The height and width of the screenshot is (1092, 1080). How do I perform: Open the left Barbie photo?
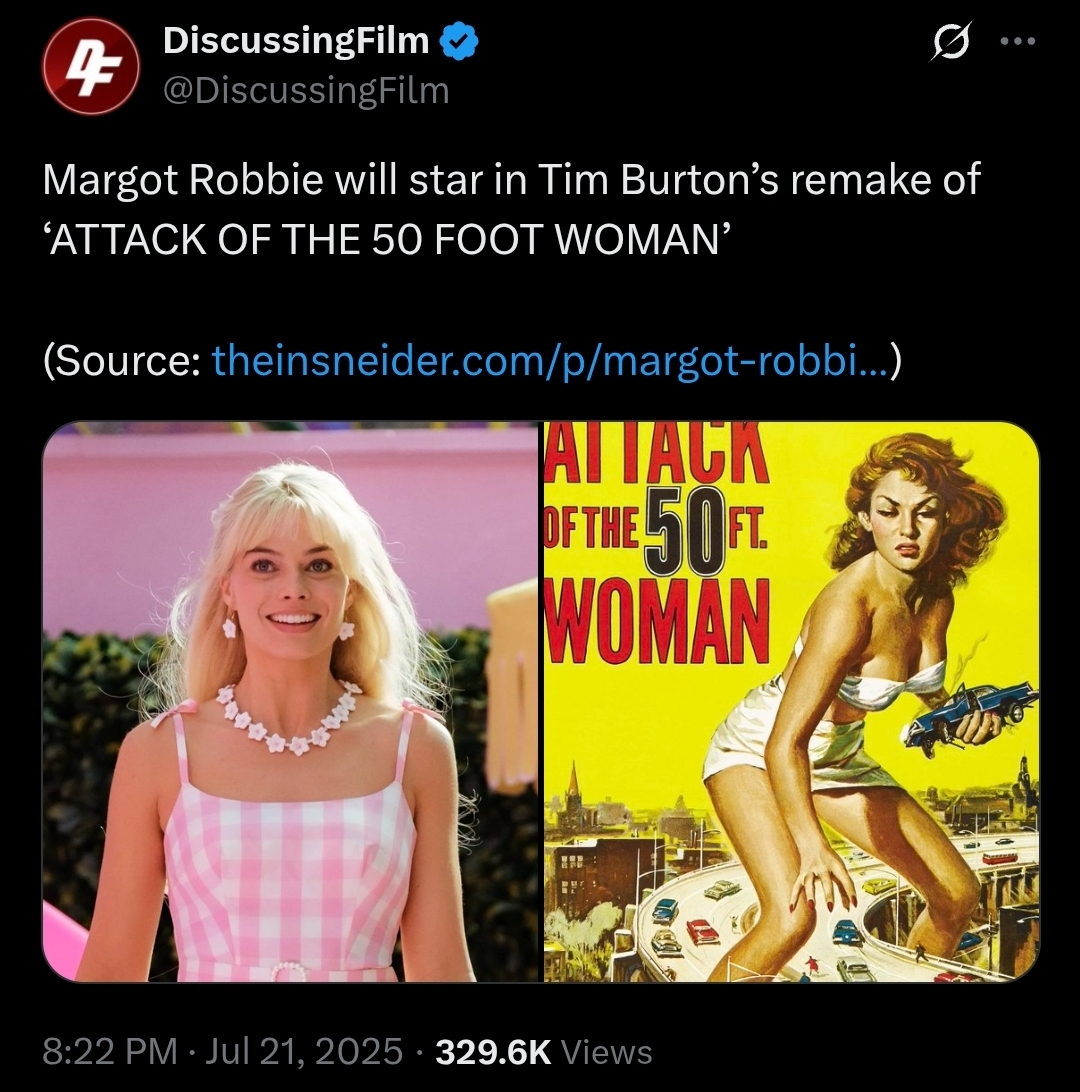point(292,701)
